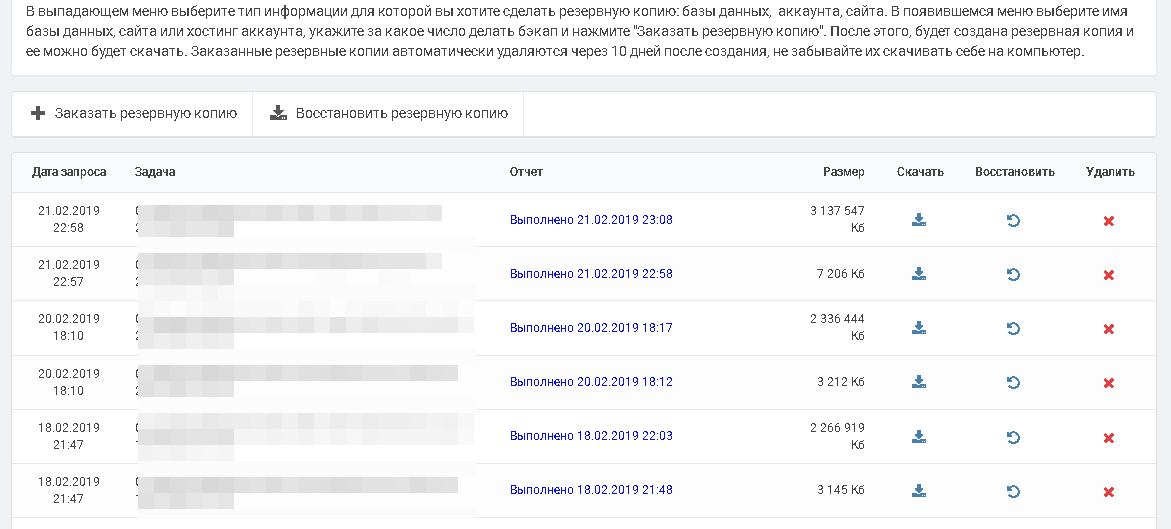Click the Размер column header
1171x529 pixels.
843,172
